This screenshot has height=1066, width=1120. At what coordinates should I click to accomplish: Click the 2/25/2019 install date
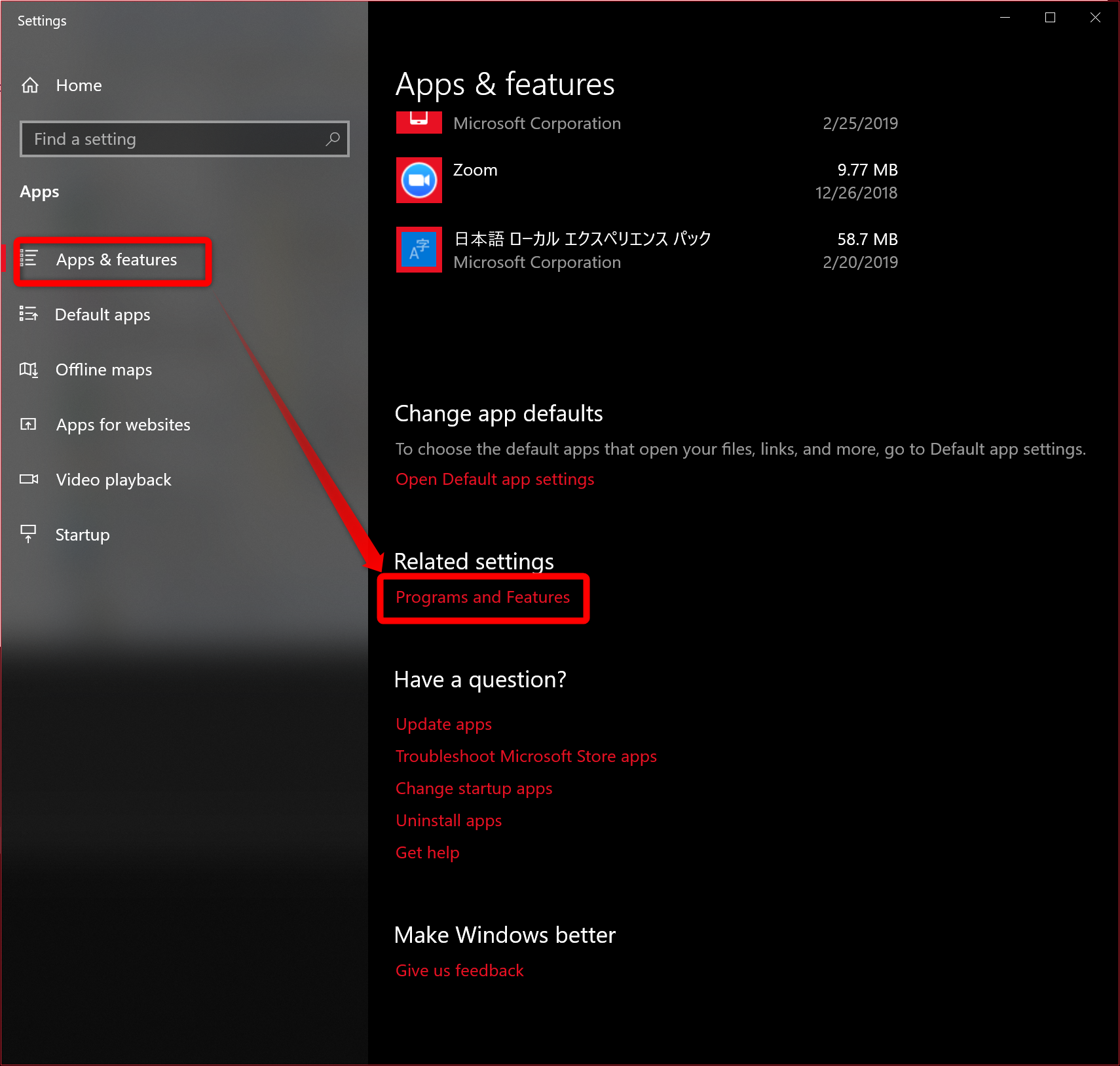tap(860, 124)
